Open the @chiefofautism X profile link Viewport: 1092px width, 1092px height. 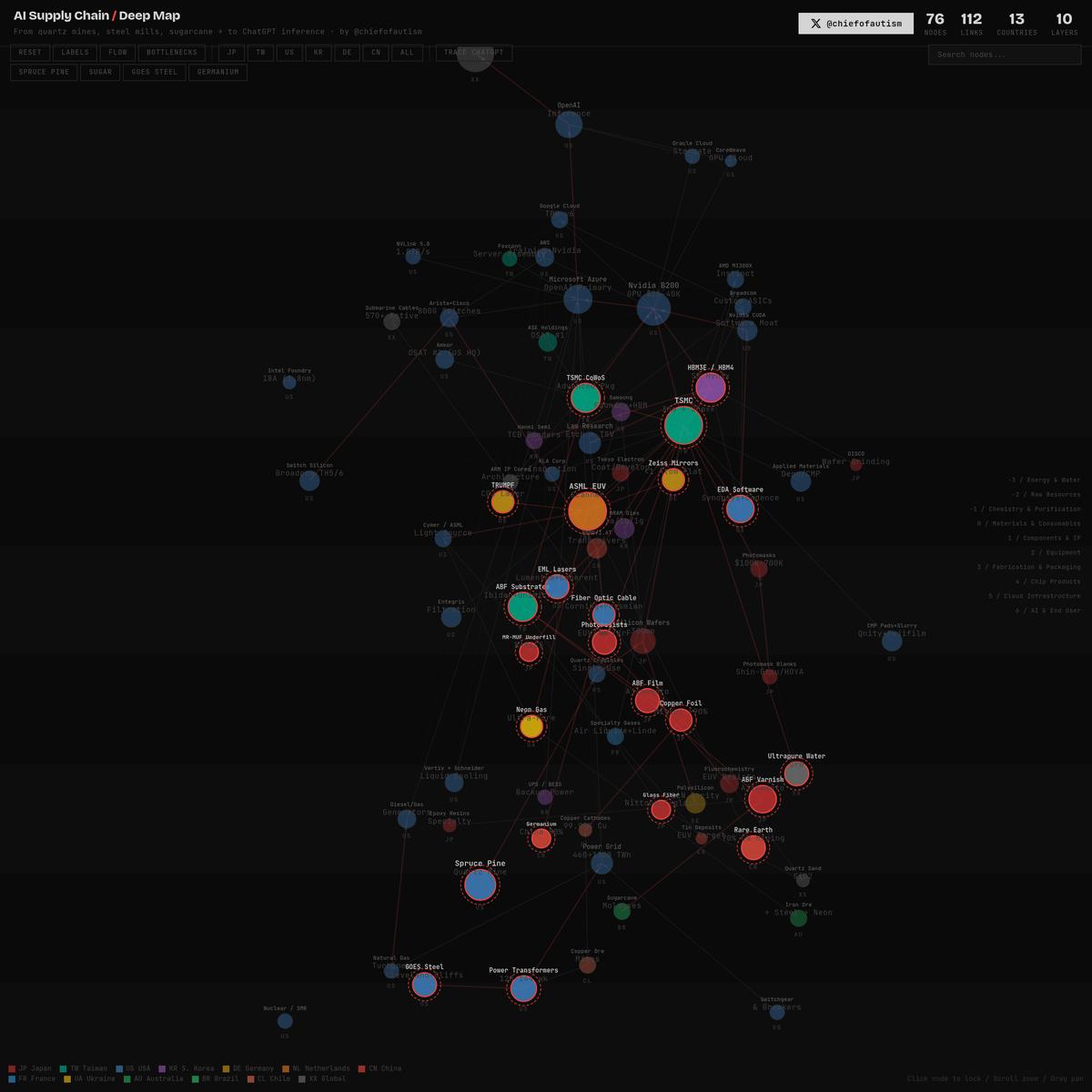pyautogui.click(x=855, y=24)
